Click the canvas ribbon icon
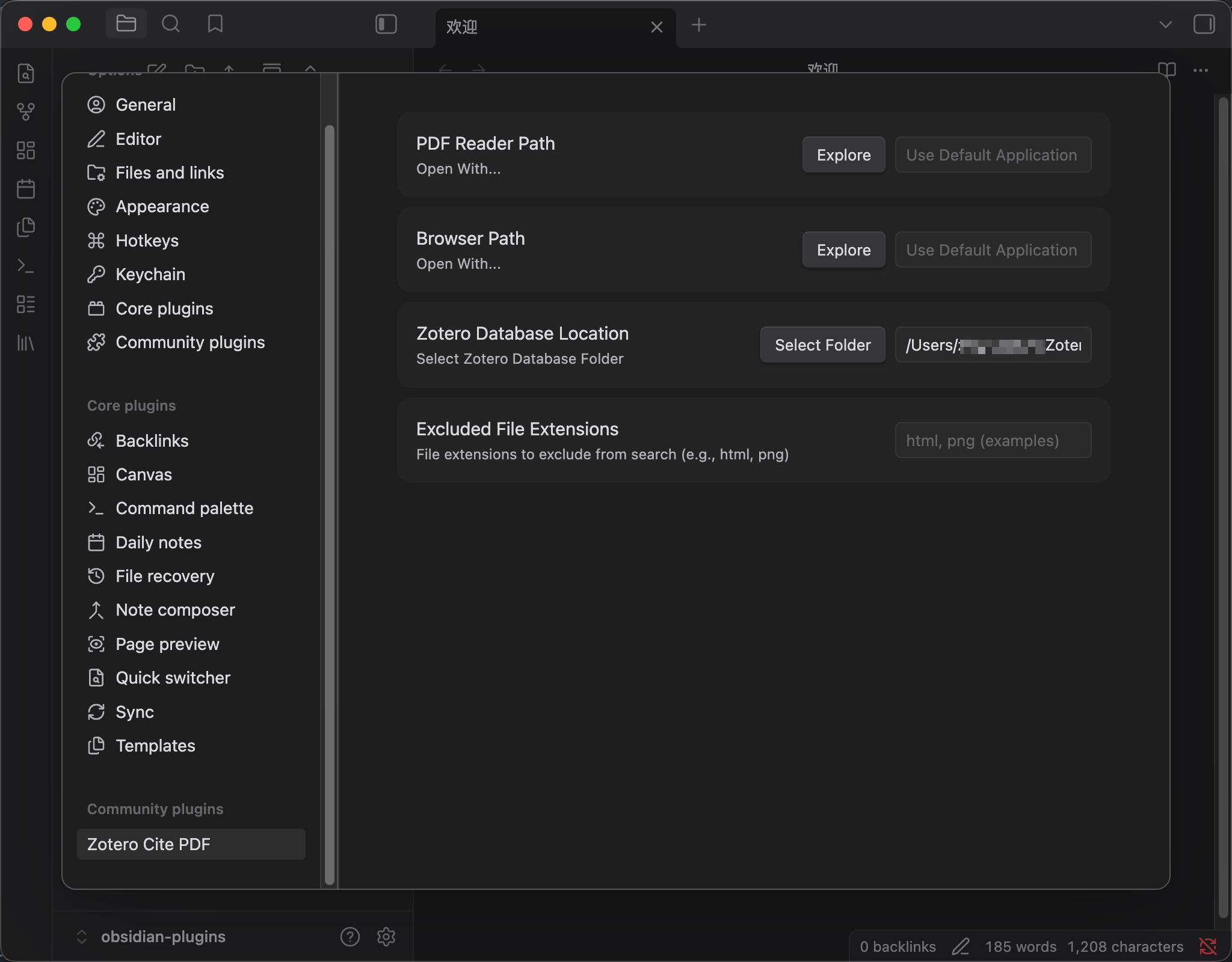Image resolution: width=1232 pixels, height=962 pixels. tap(26, 150)
